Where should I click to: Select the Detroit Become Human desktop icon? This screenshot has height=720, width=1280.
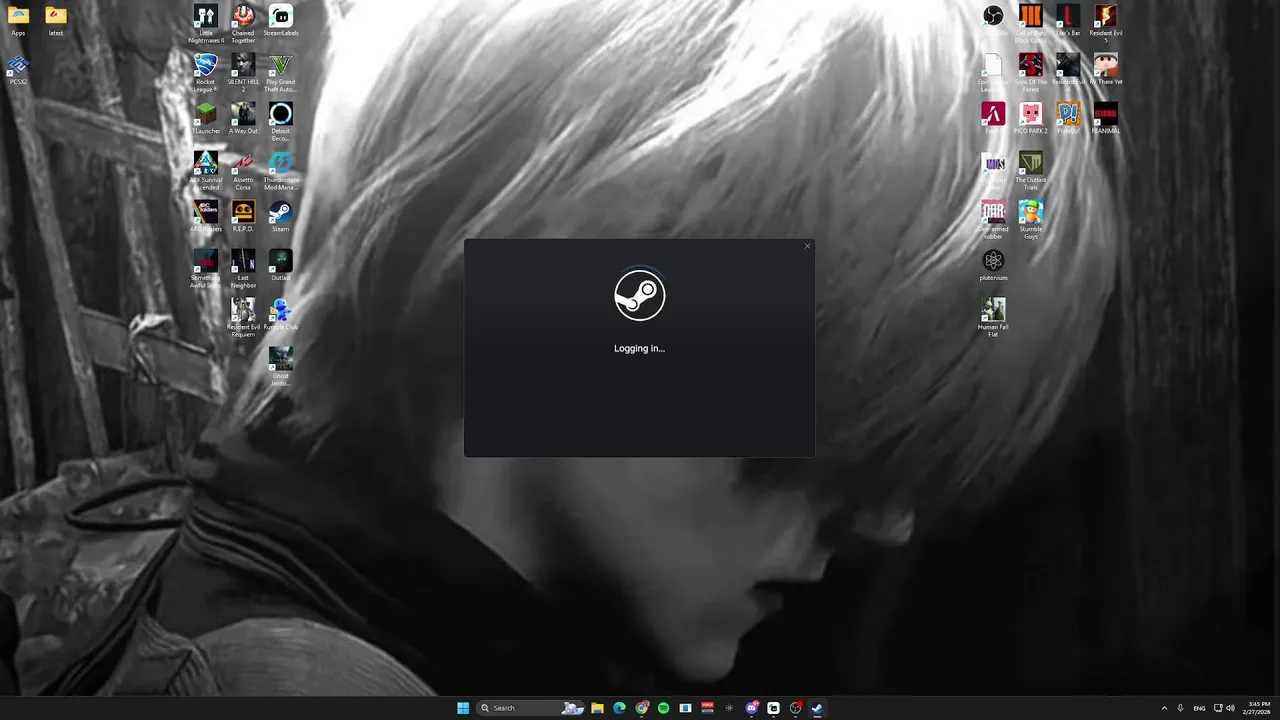point(281,122)
